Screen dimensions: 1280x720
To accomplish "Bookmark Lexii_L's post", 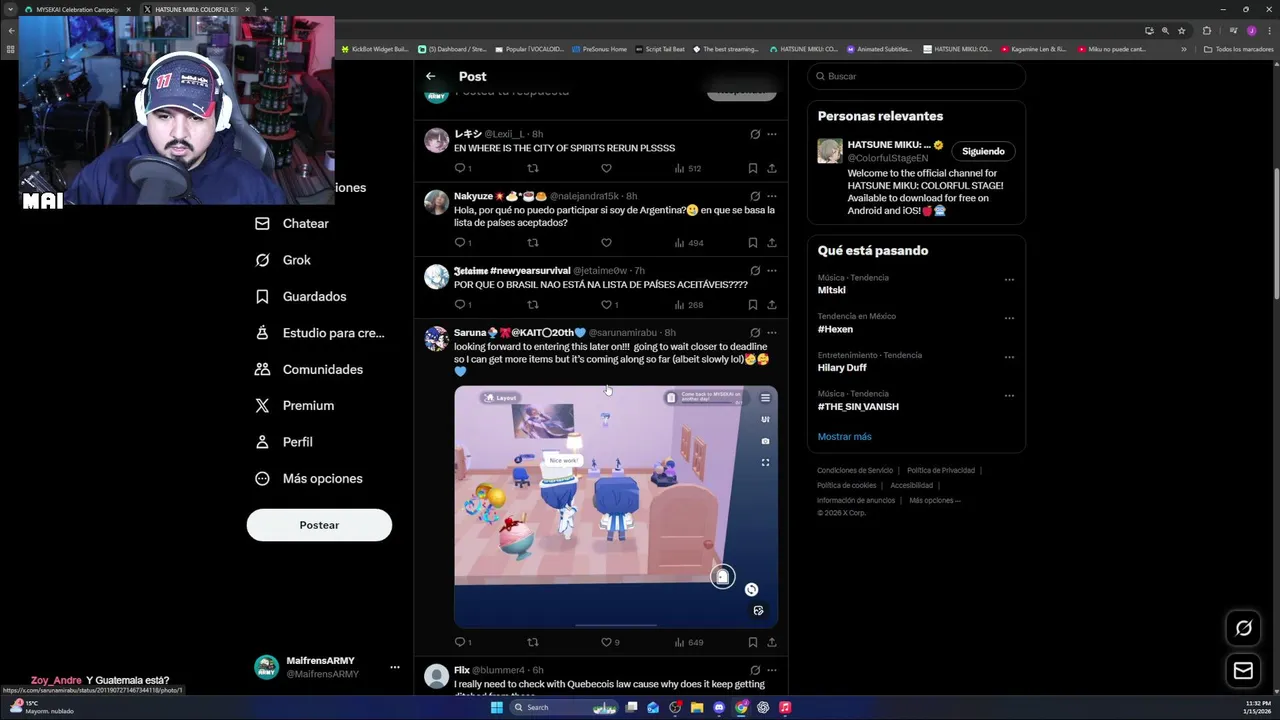I will (x=752, y=168).
